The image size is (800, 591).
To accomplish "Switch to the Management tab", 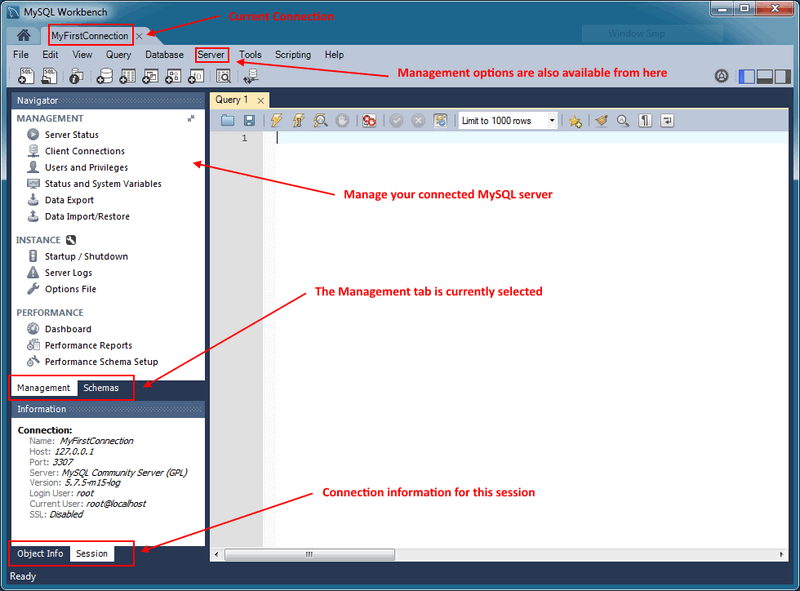I will [x=44, y=388].
